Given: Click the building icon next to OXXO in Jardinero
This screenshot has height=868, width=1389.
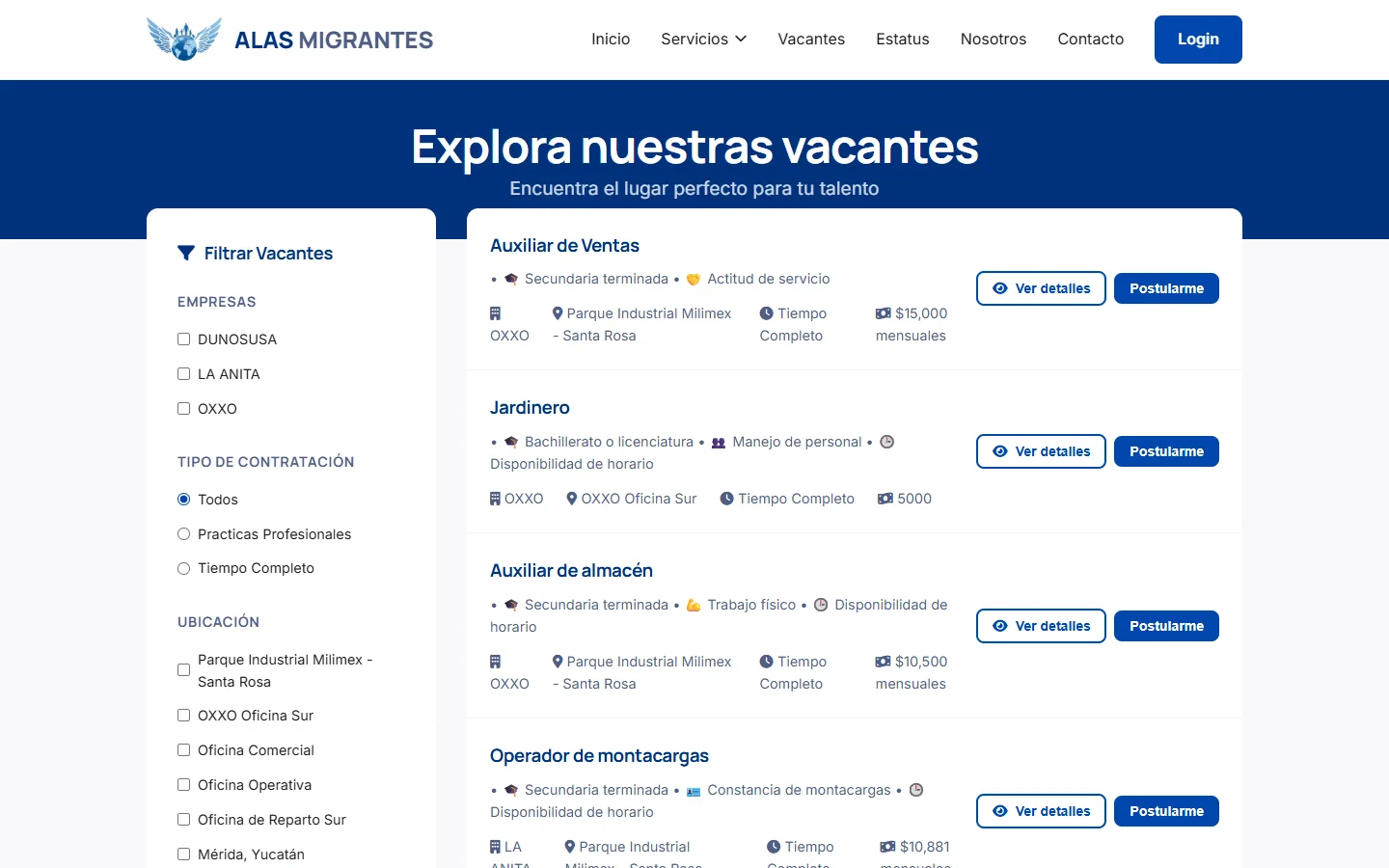Looking at the screenshot, I should pyautogui.click(x=495, y=499).
